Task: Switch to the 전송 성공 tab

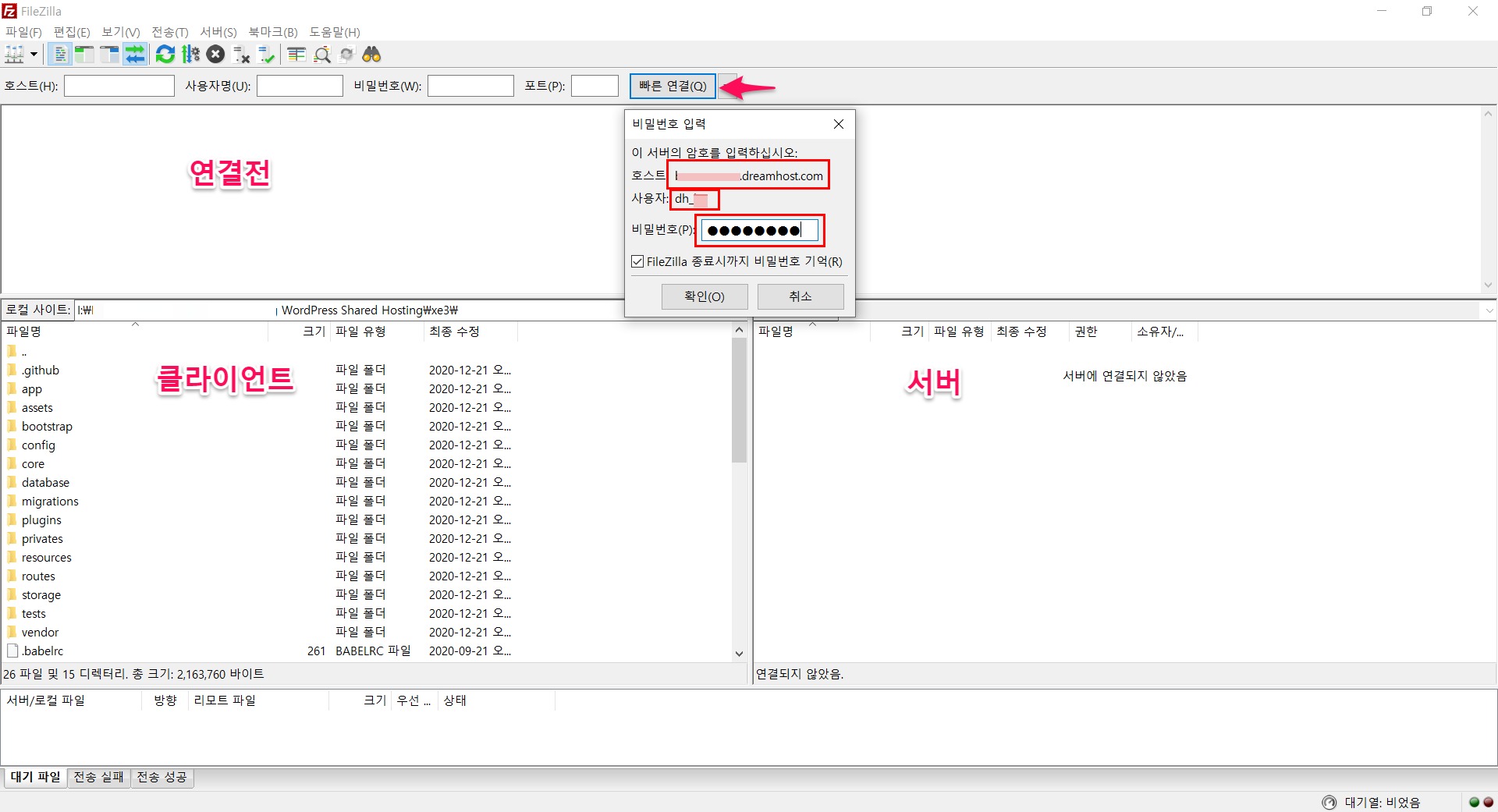Action: [162, 777]
